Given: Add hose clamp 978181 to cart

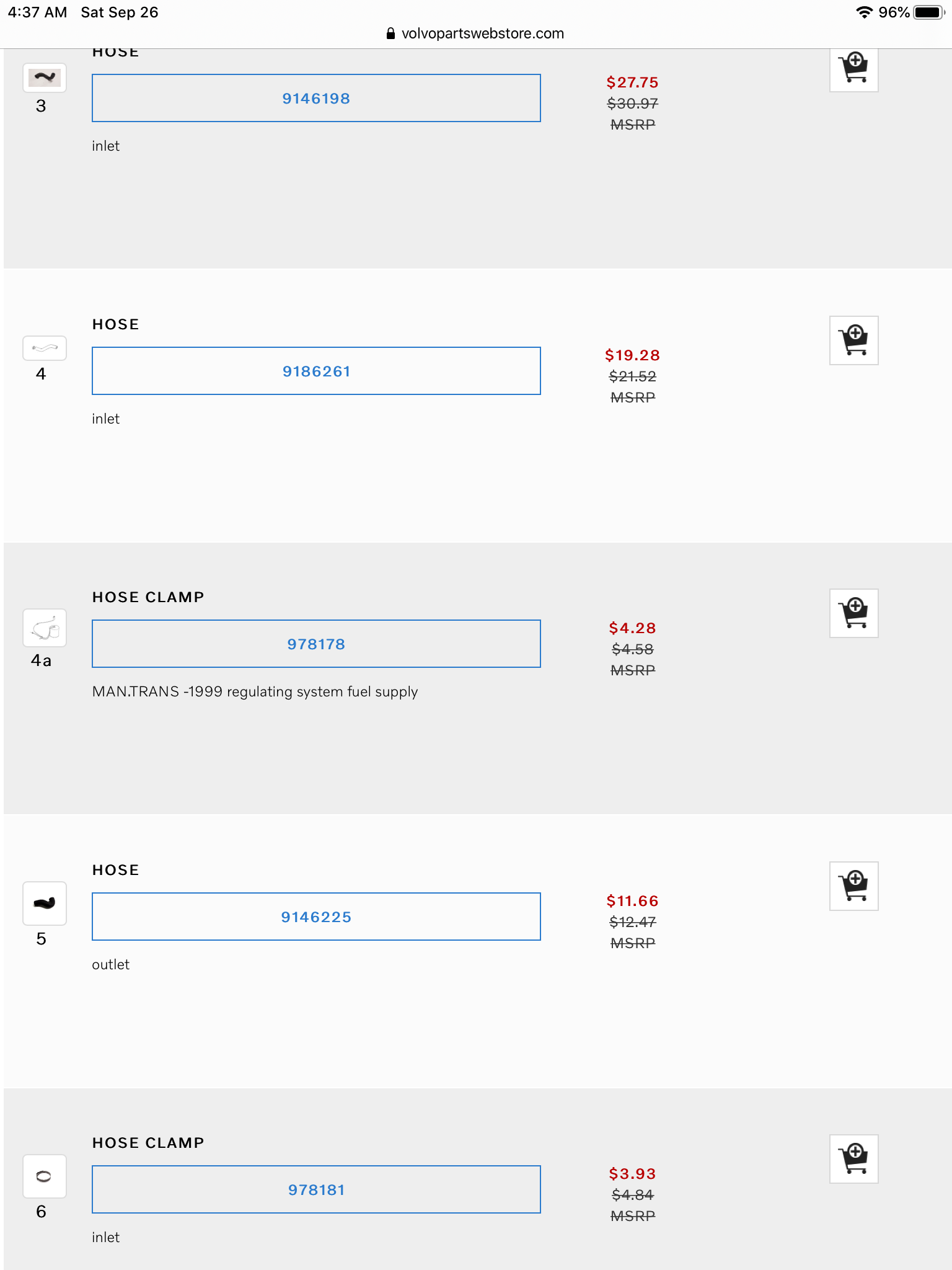Looking at the screenshot, I should (x=853, y=1159).
